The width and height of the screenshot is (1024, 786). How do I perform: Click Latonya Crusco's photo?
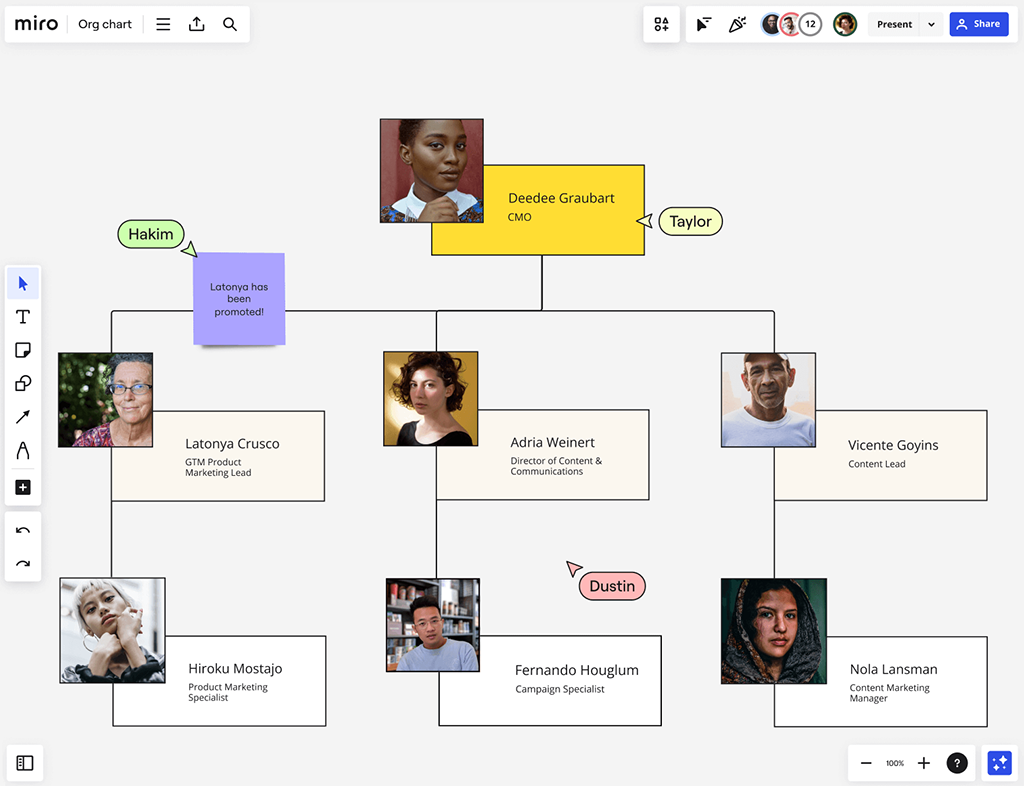click(x=106, y=400)
